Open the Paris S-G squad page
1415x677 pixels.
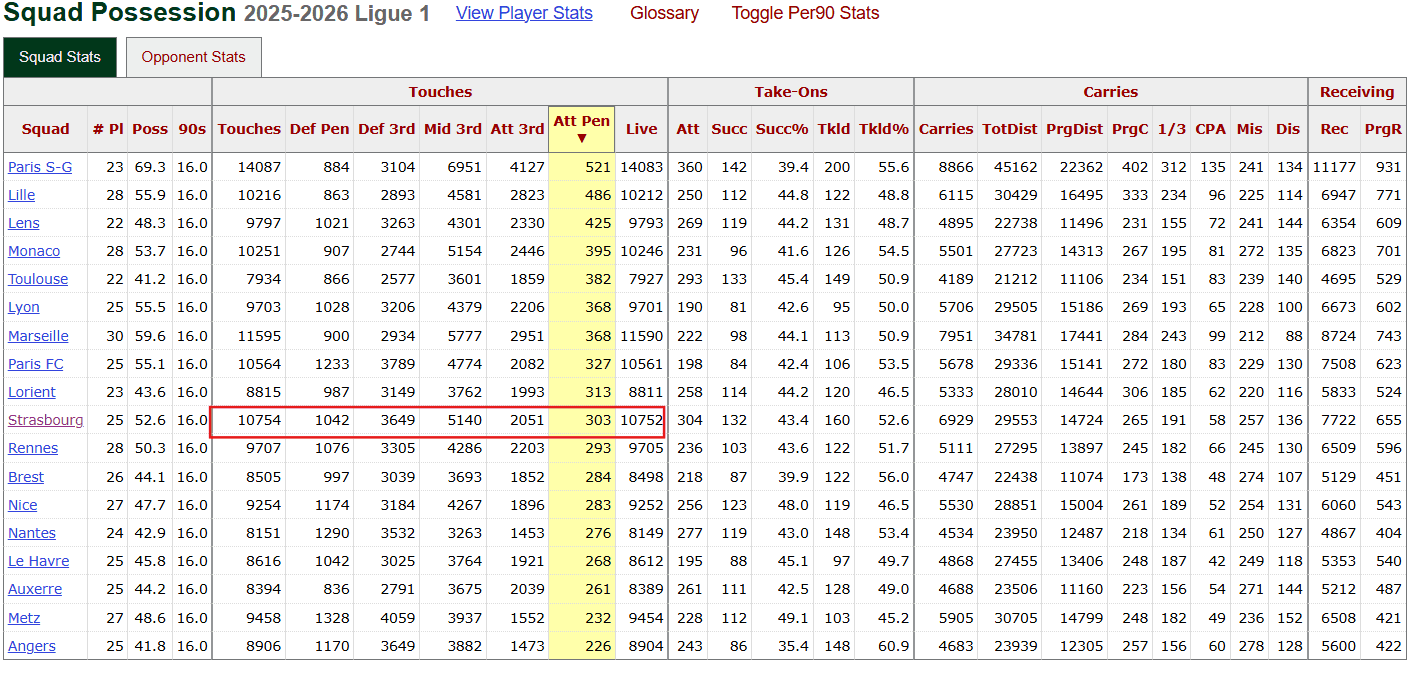click(x=40, y=167)
